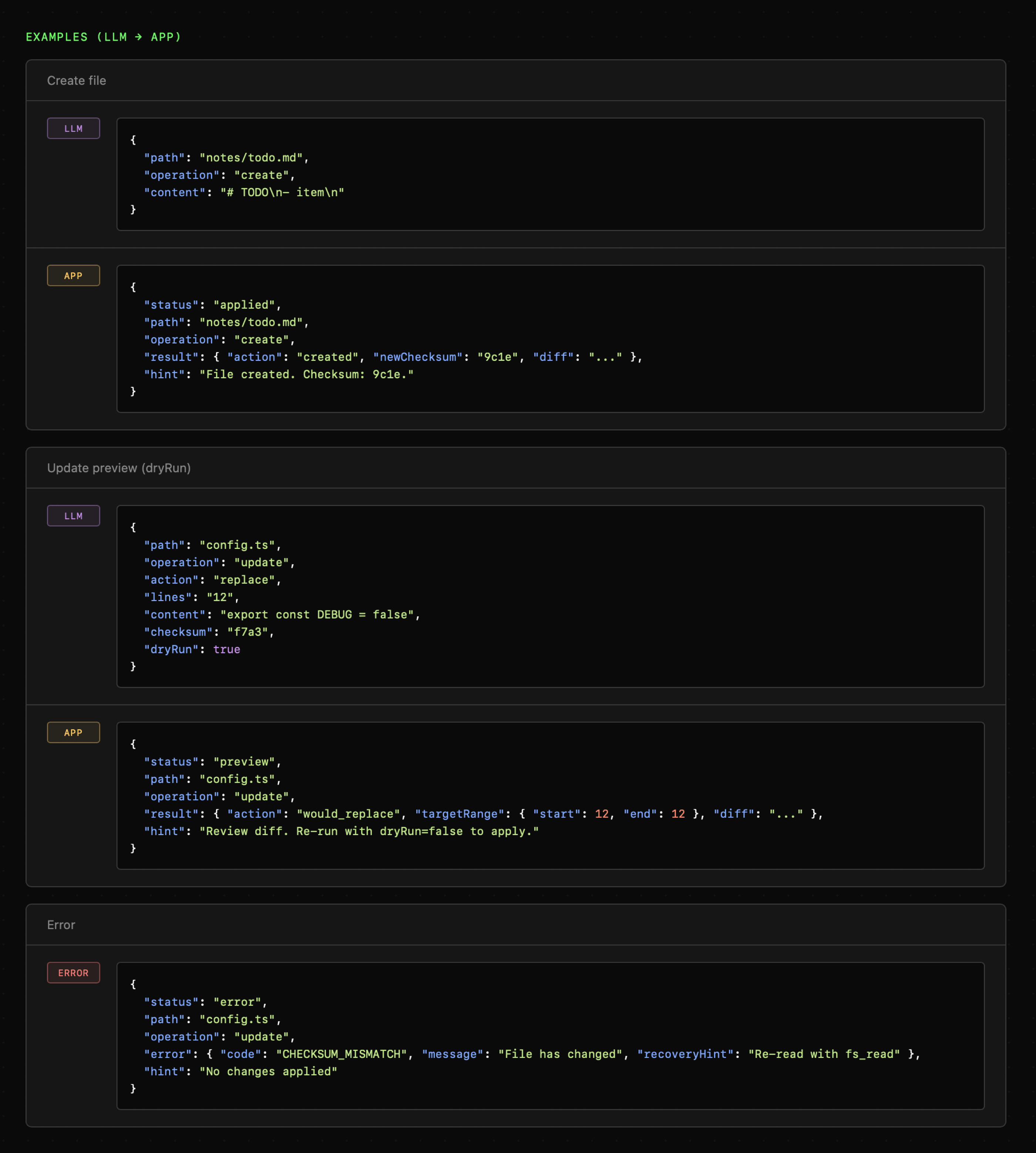1036x1153 pixels.
Task: Click the LLM badge in Create file
Action: pyautogui.click(x=73, y=129)
